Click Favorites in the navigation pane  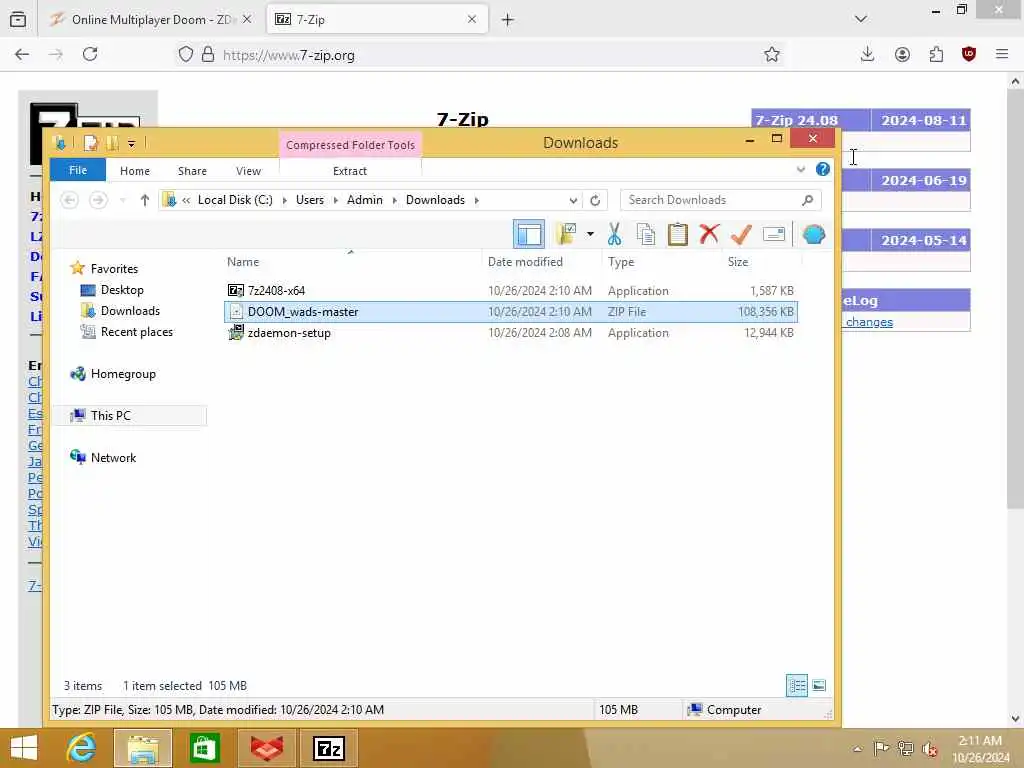pos(114,268)
